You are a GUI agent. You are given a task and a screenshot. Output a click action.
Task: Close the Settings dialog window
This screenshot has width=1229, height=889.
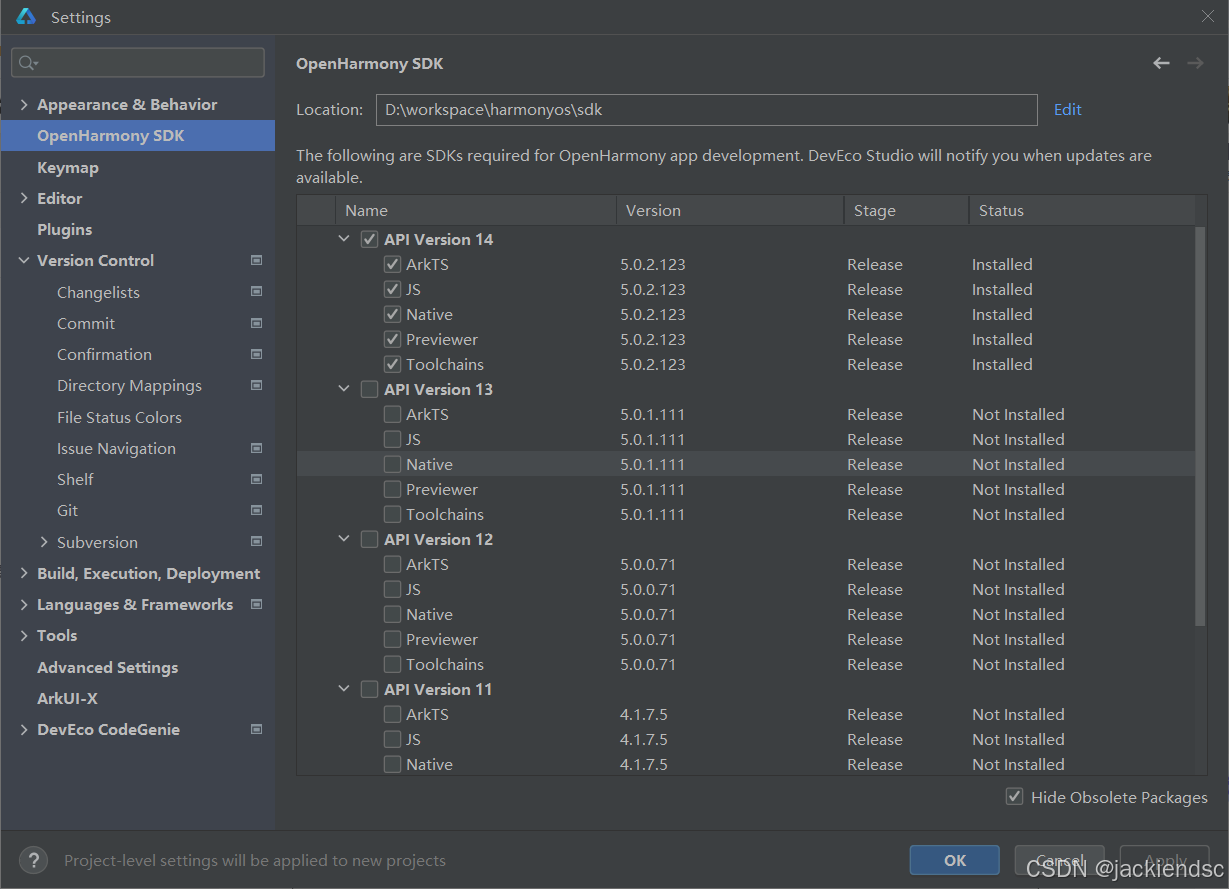(x=1208, y=16)
